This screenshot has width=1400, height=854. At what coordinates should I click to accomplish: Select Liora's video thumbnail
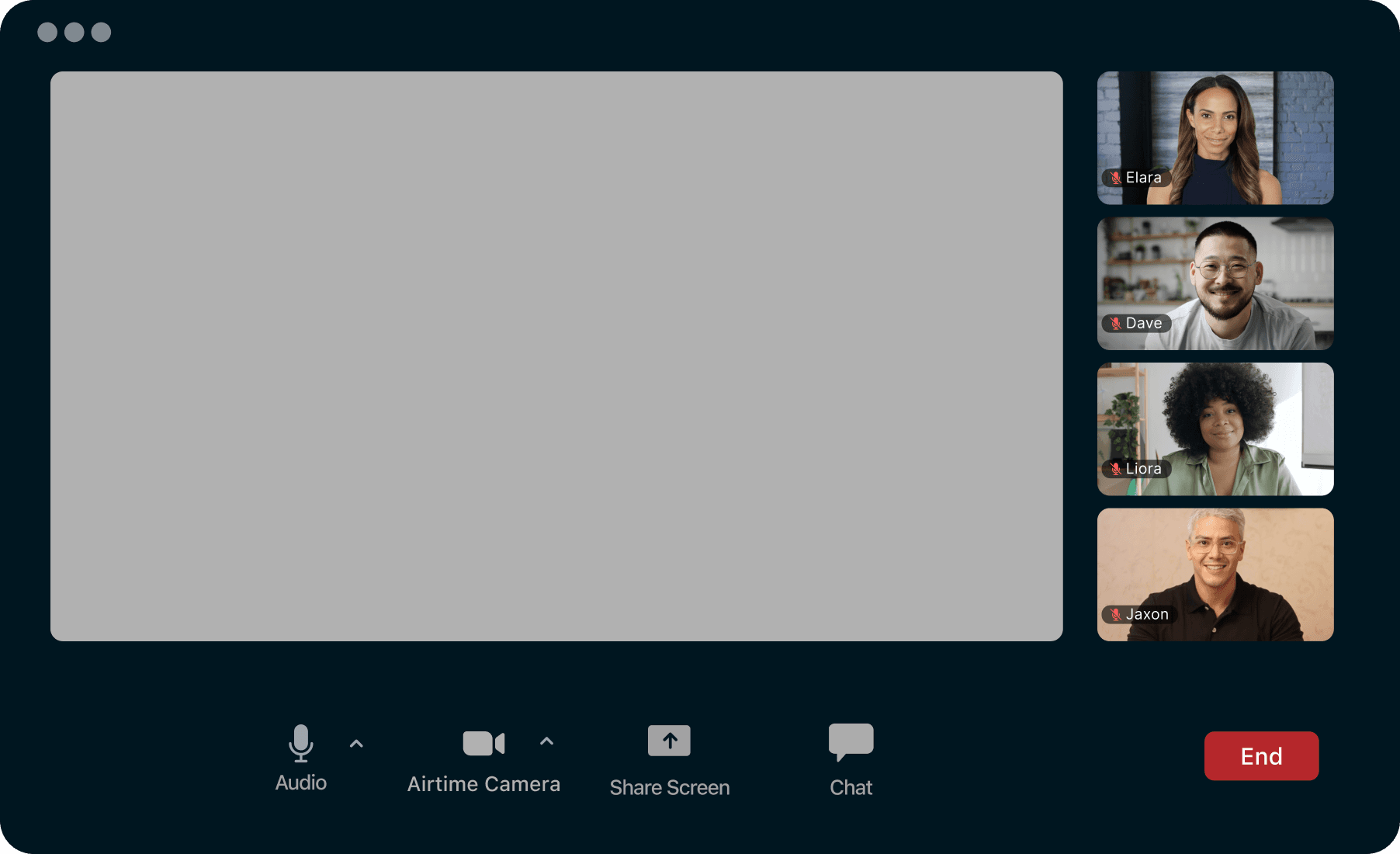tap(1215, 429)
